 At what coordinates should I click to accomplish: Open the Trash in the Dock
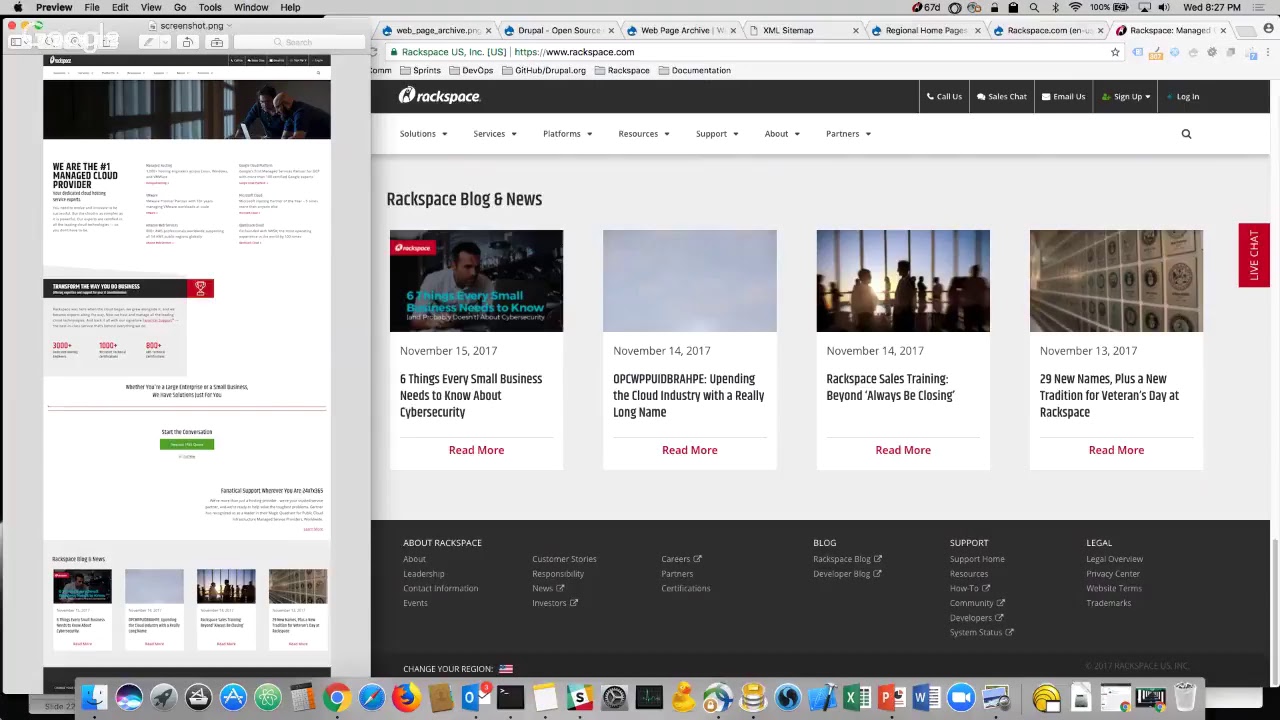tap(1185, 697)
